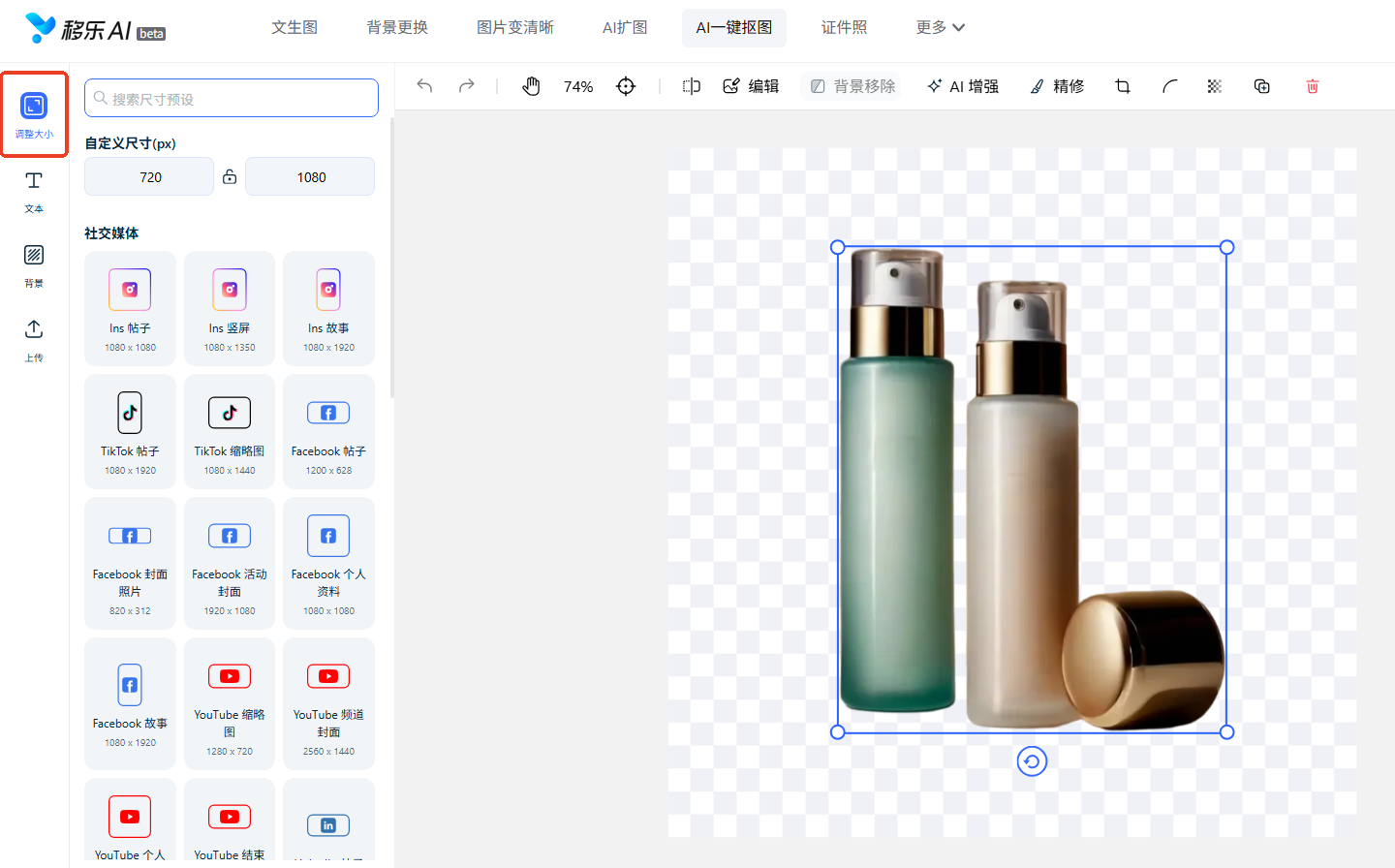Viewport: 1395px width, 868px height.
Task: Toggle the aspect ratio lock
Action: 230,177
